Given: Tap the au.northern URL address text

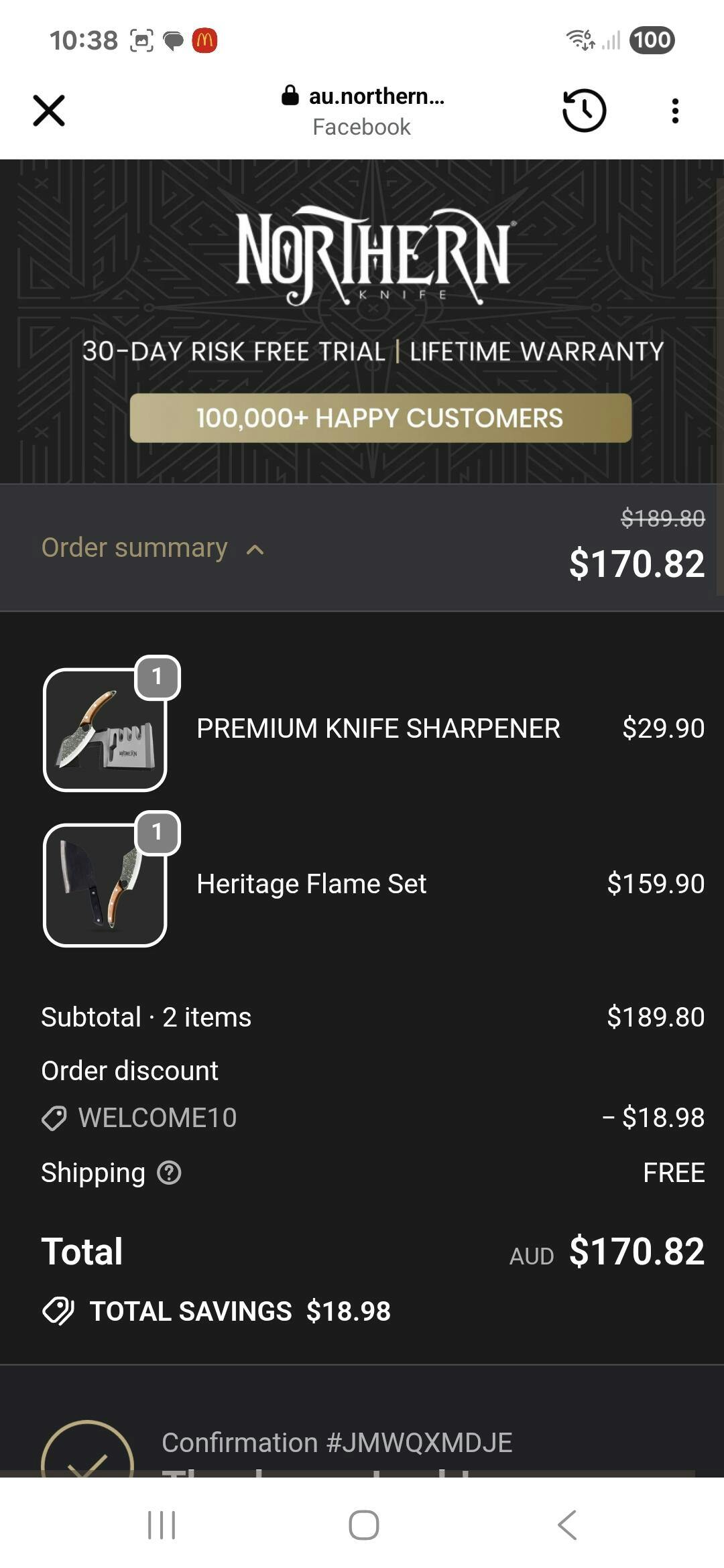Looking at the screenshot, I should point(376,96).
